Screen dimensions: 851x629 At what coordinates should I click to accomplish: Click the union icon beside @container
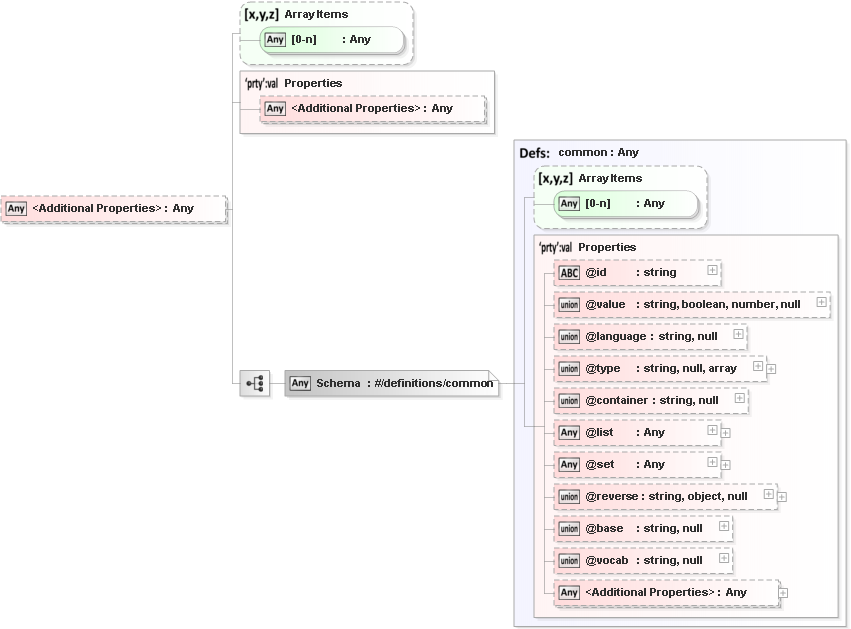click(569, 400)
